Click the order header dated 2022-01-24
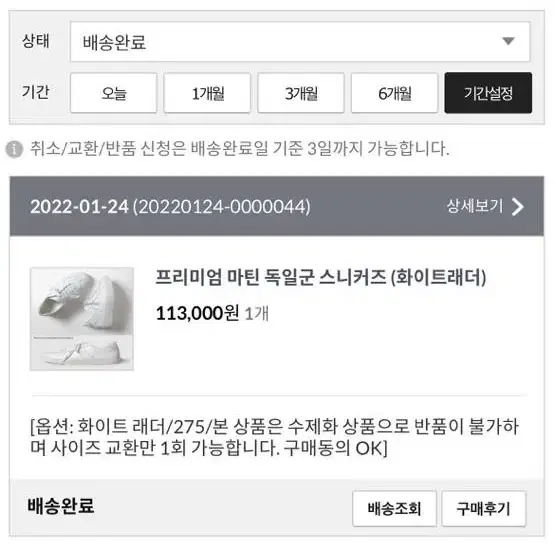555x555 pixels. pyautogui.click(x=277, y=206)
